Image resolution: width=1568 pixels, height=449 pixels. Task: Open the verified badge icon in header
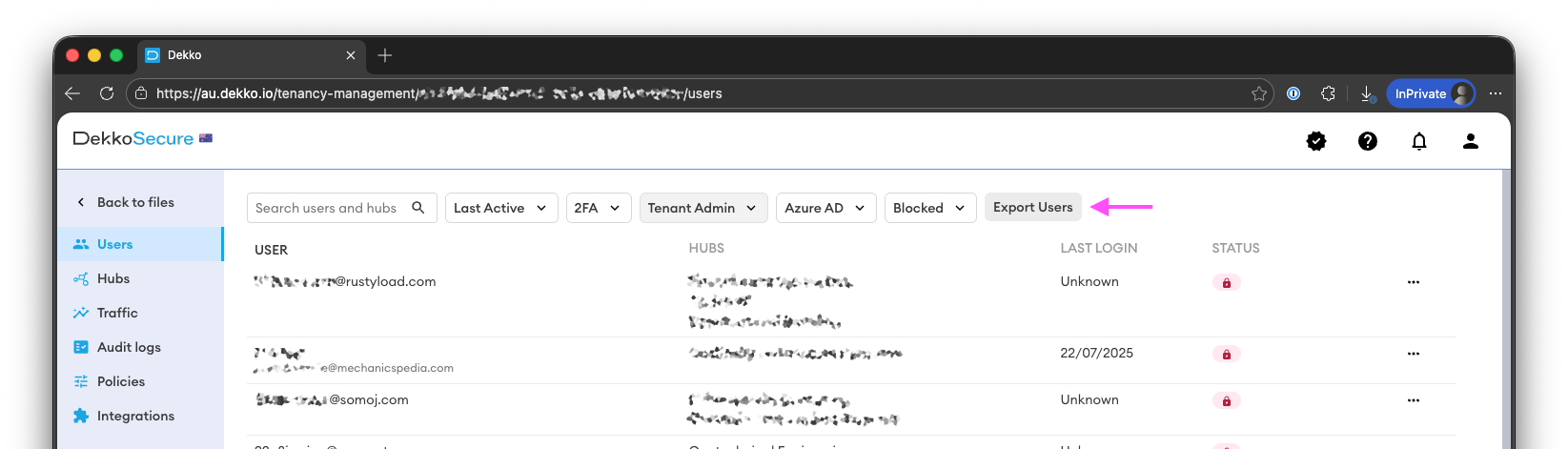1316,141
